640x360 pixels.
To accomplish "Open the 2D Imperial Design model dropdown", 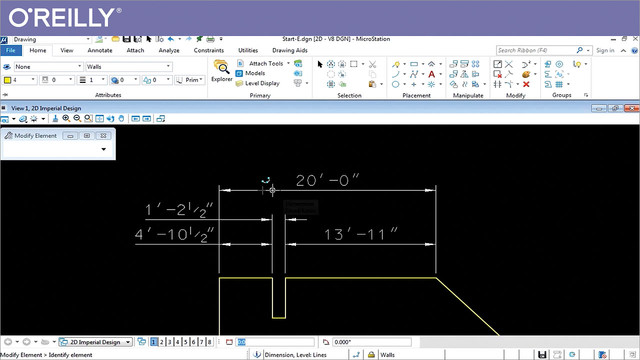I will (x=96, y=342).
